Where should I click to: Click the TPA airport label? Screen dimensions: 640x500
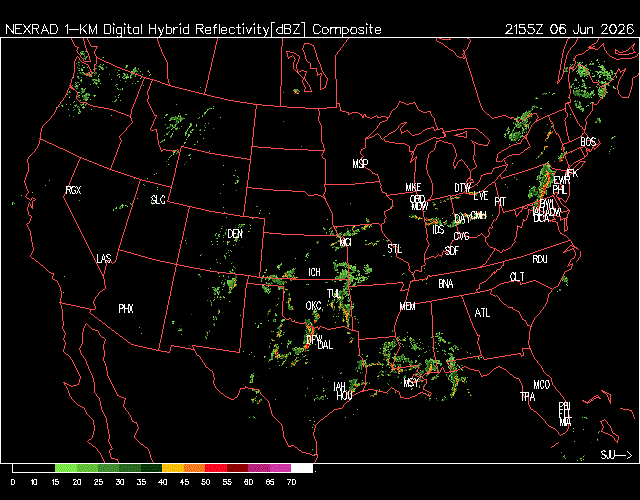[528, 396]
